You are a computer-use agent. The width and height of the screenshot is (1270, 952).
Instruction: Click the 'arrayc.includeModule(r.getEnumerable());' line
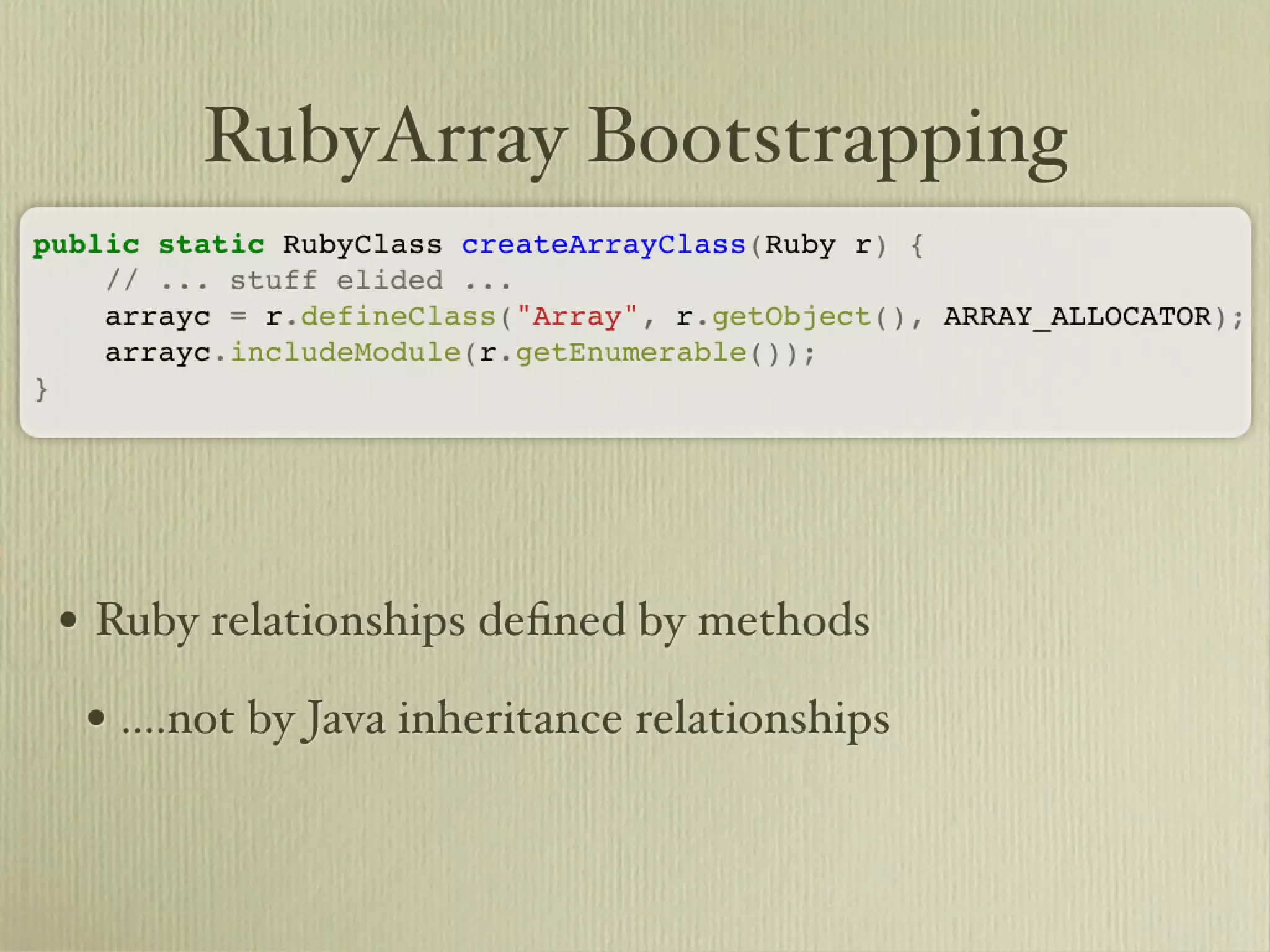tap(460, 353)
